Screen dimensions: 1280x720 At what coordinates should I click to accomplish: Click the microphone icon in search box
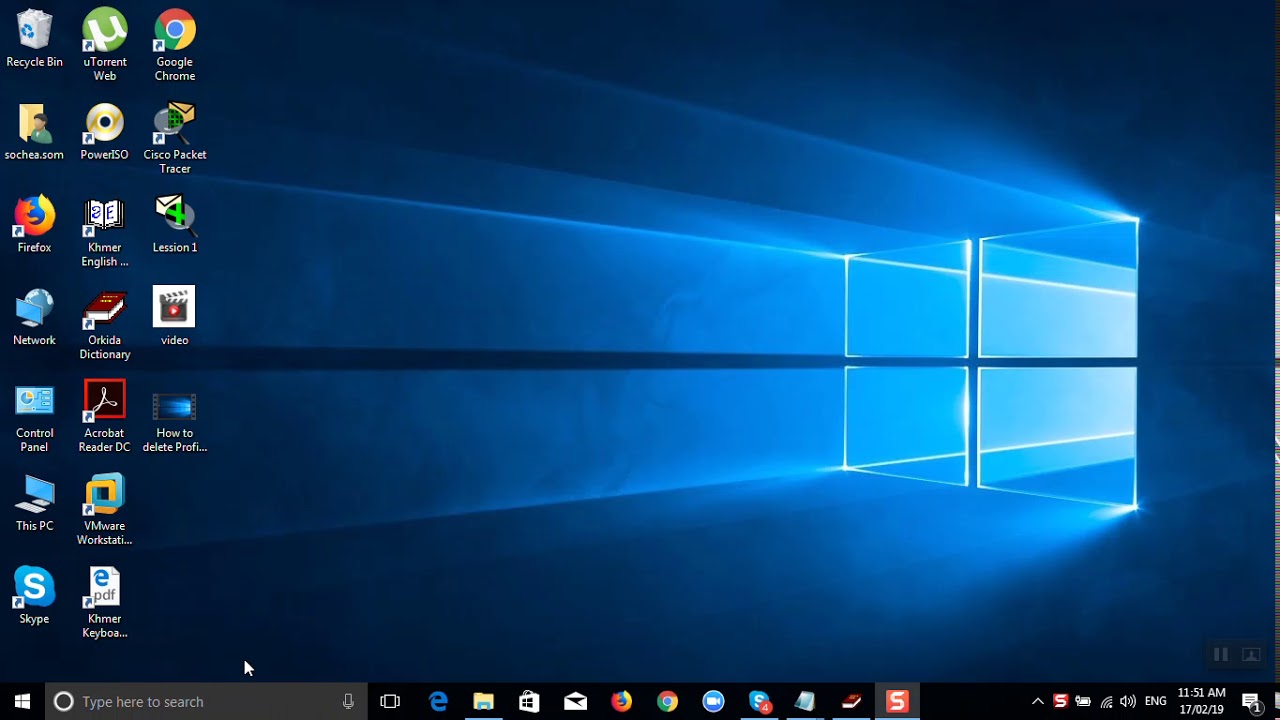point(348,701)
